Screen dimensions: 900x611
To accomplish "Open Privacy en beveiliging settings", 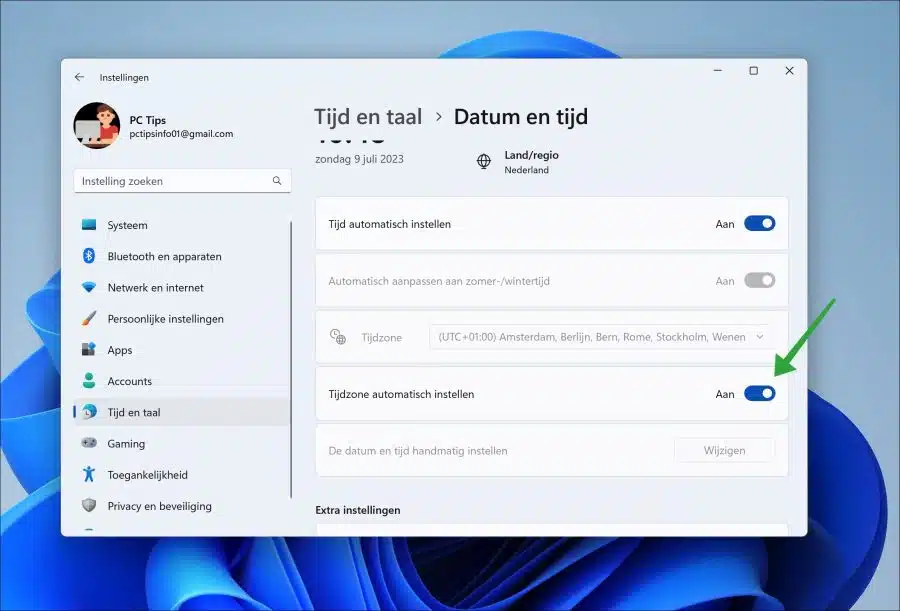I will click(x=182, y=505).
